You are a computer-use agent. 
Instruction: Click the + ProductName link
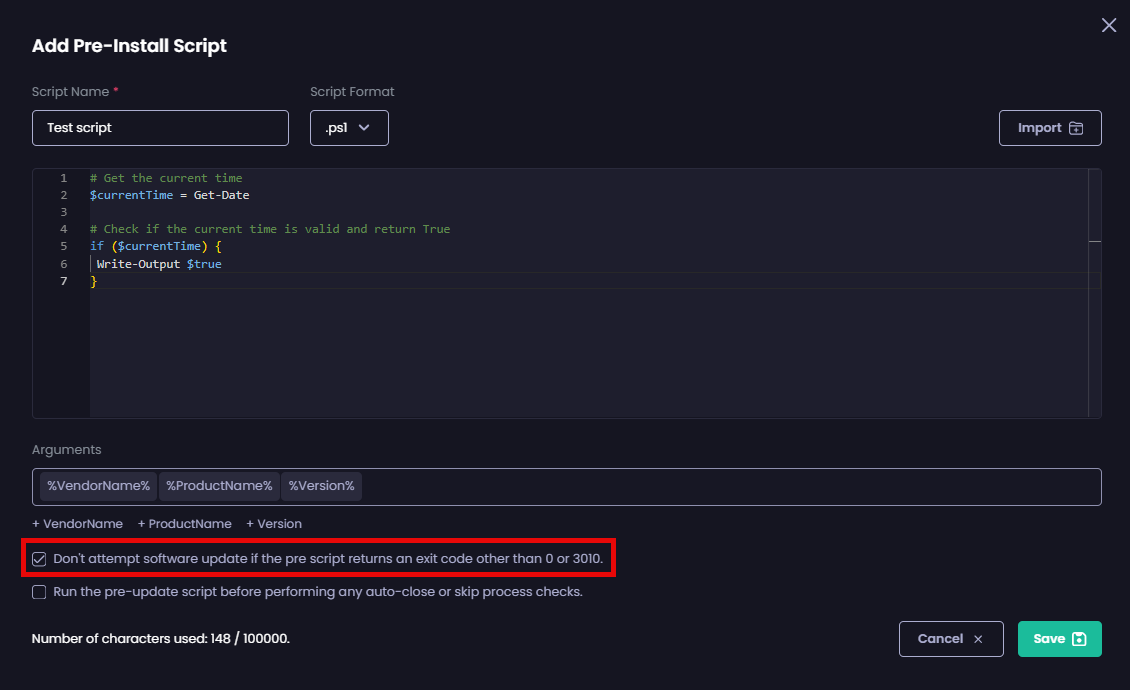coord(184,523)
